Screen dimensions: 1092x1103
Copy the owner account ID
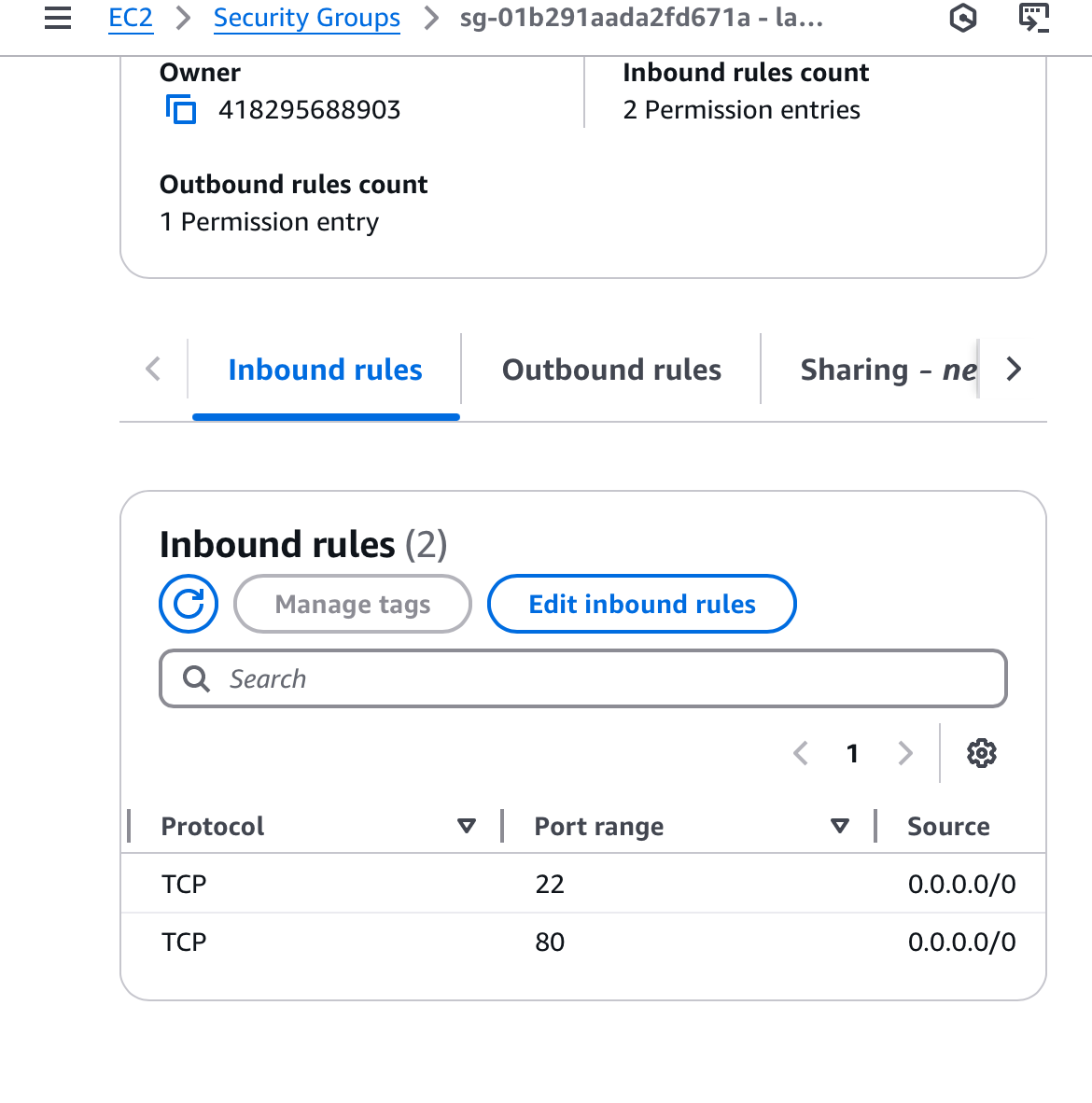point(181,110)
